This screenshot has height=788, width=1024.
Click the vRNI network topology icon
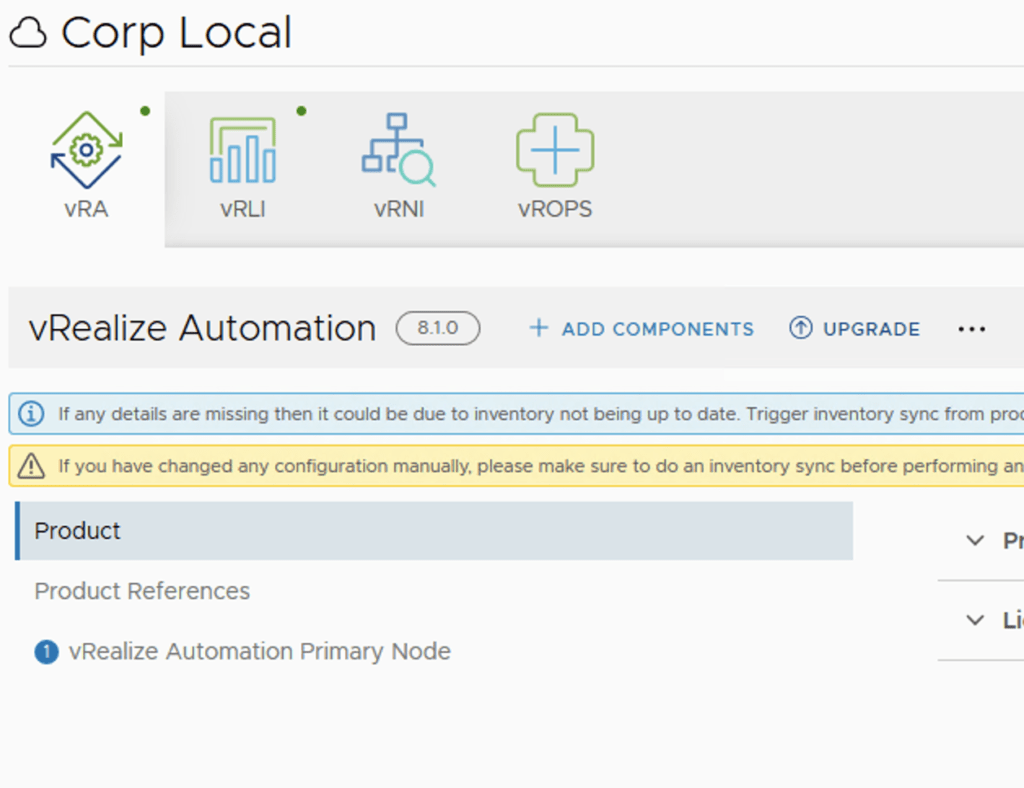(398, 151)
